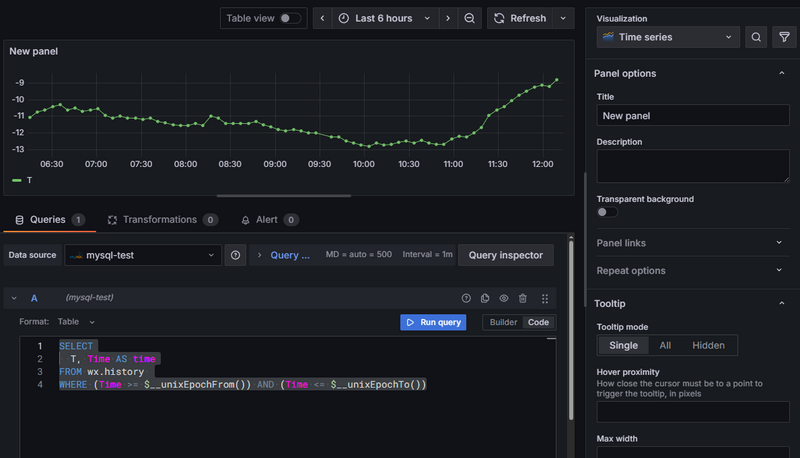Open the Time series visualization picker
Screen dimensions: 800x458
coord(668,37)
